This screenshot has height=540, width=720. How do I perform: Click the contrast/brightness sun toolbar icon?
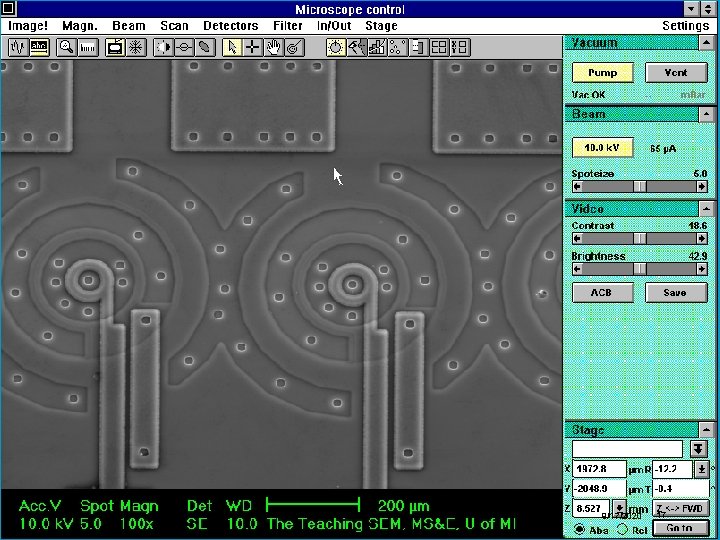click(163, 47)
